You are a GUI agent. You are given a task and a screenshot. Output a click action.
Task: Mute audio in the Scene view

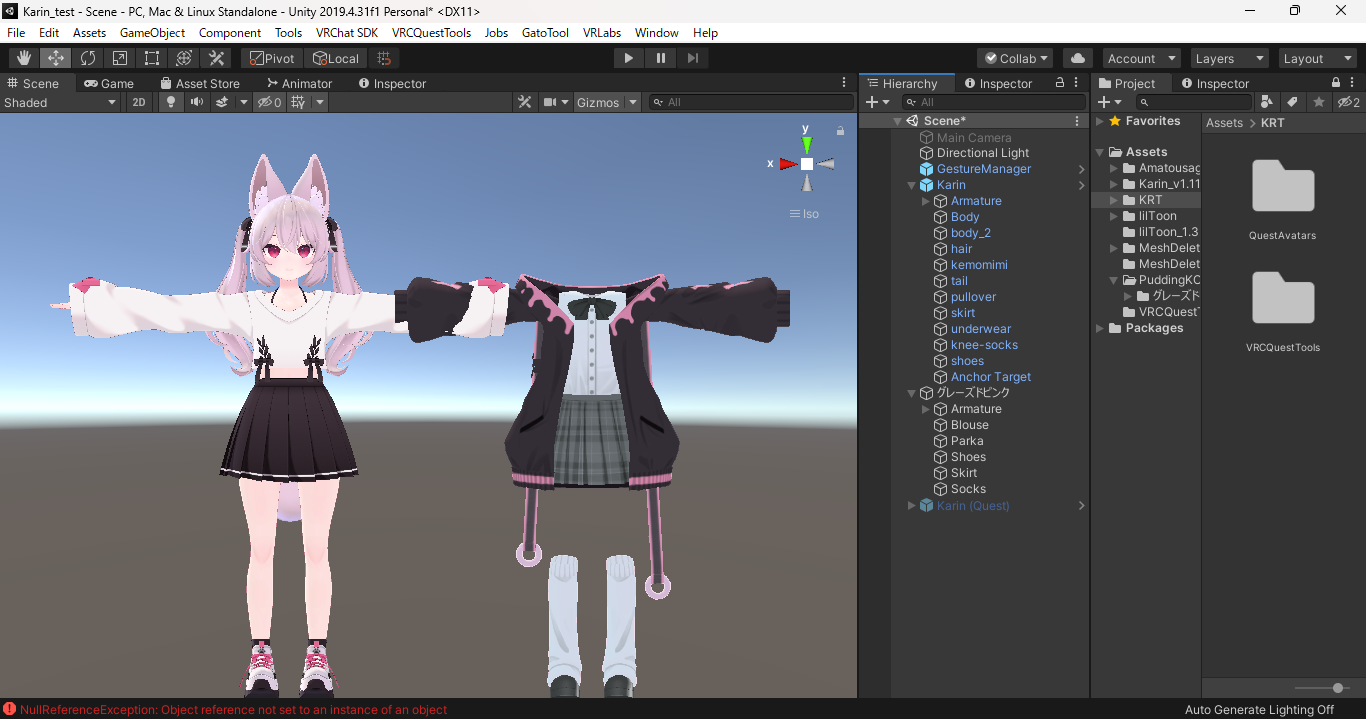(196, 102)
